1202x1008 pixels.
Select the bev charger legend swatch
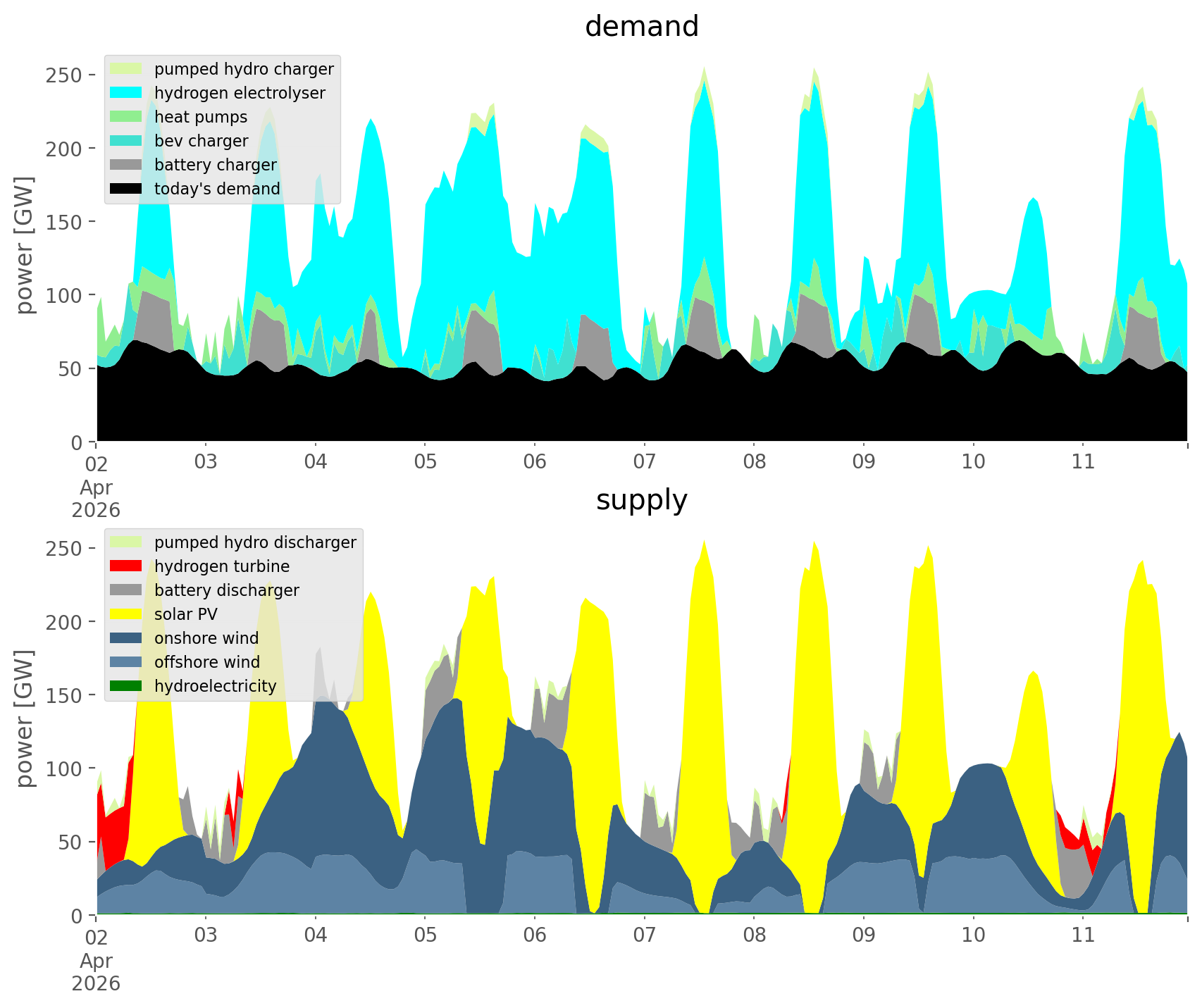click(127, 141)
